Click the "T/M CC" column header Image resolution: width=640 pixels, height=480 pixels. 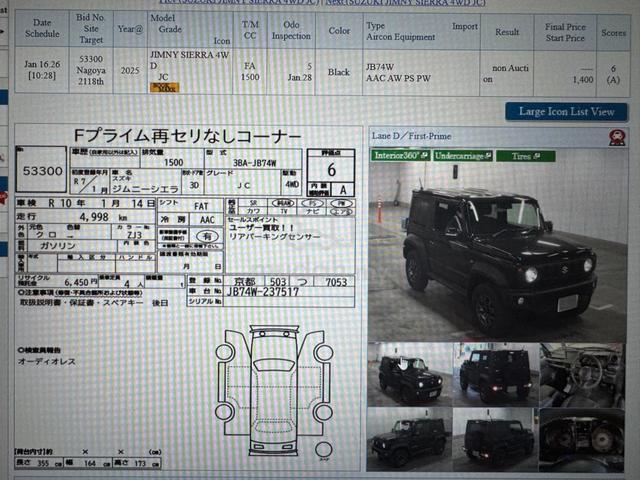pyautogui.click(x=250, y=30)
